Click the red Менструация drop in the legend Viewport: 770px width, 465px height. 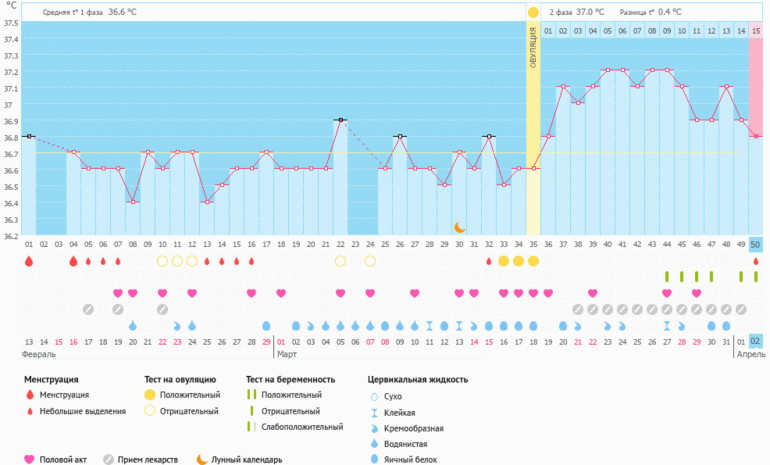point(30,396)
